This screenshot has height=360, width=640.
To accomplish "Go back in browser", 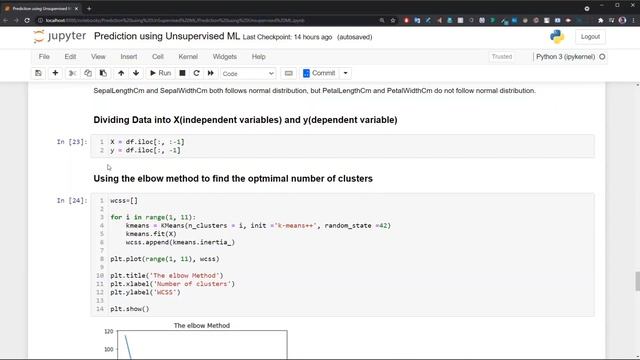I will (x=6, y=20).
